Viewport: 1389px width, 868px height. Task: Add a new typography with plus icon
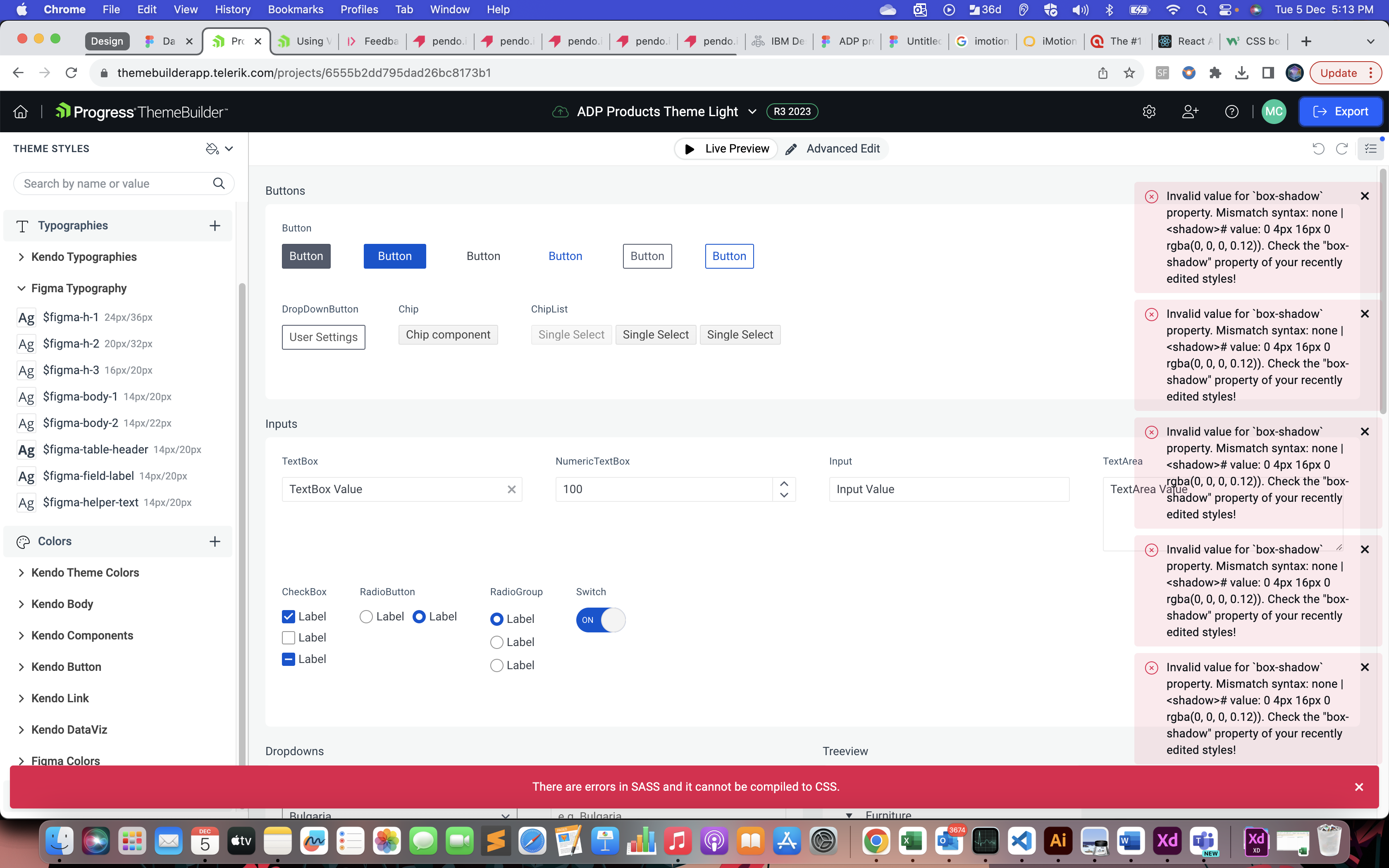pyautogui.click(x=215, y=226)
